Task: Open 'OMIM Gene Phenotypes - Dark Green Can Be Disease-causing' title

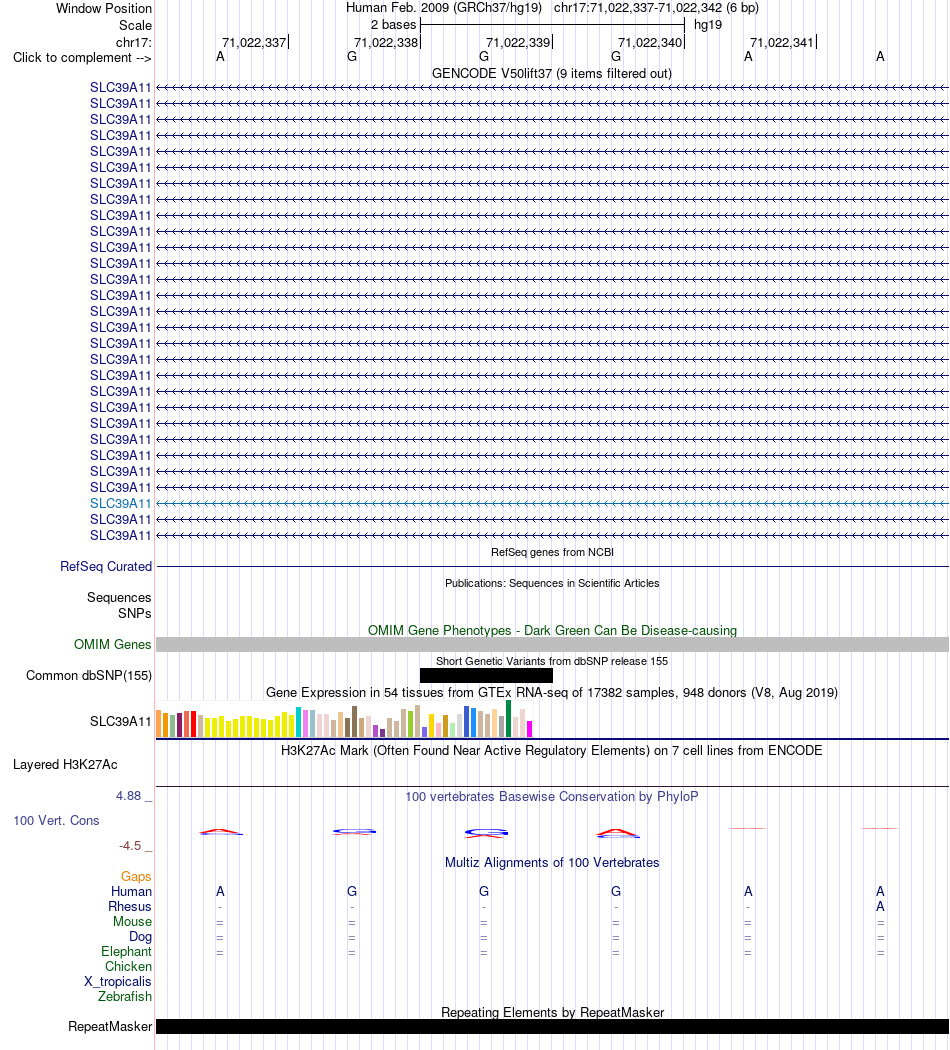Action: pos(552,630)
